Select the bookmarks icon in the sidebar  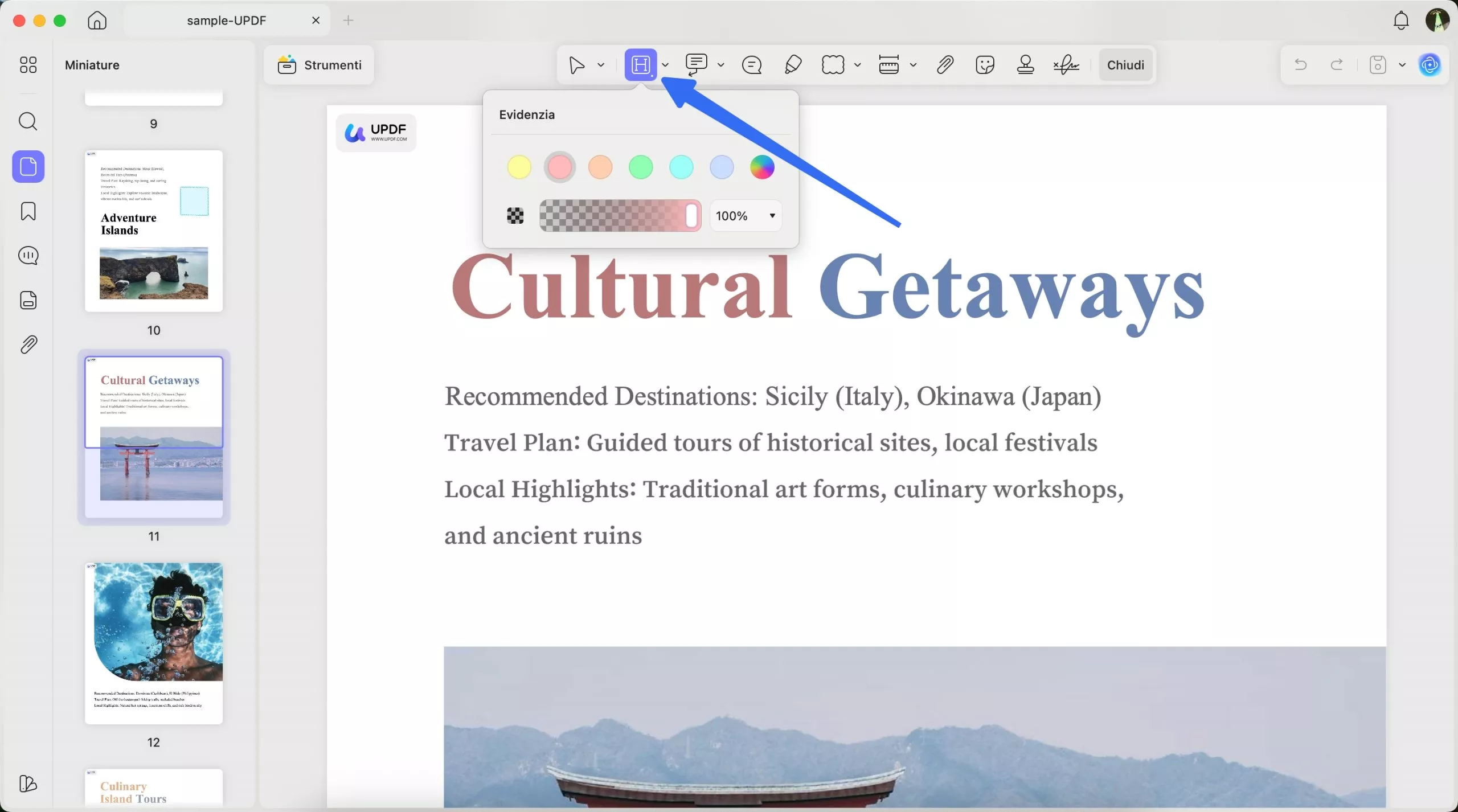[28, 211]
